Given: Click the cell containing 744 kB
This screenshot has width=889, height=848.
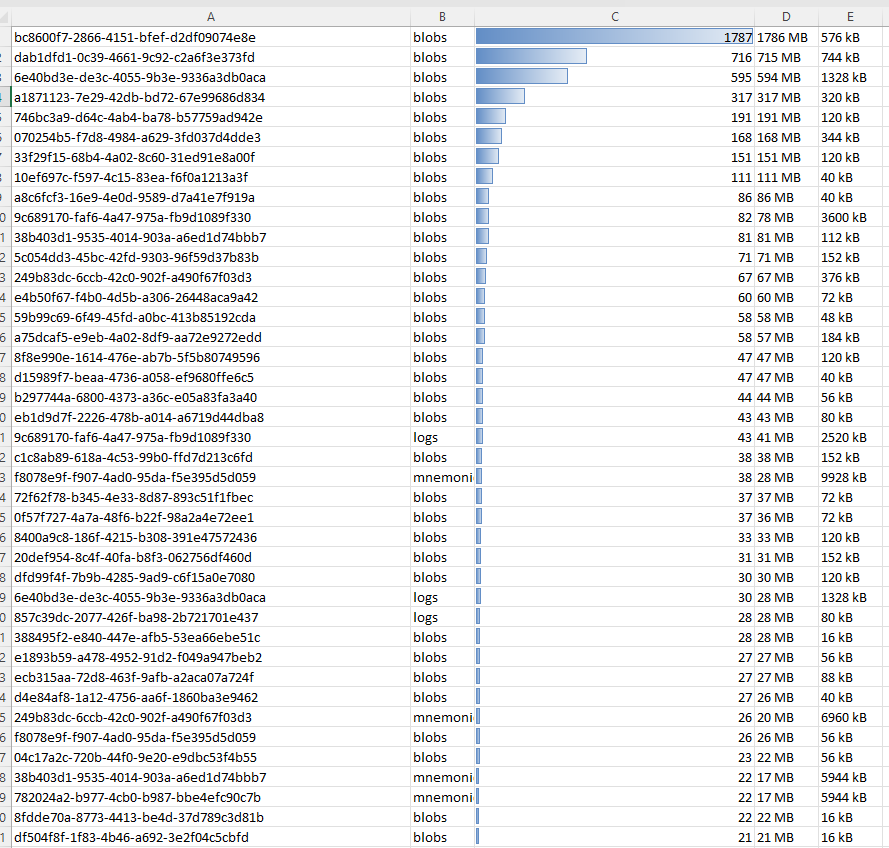Looking at the screenshot, I should (x=850, y=57).
